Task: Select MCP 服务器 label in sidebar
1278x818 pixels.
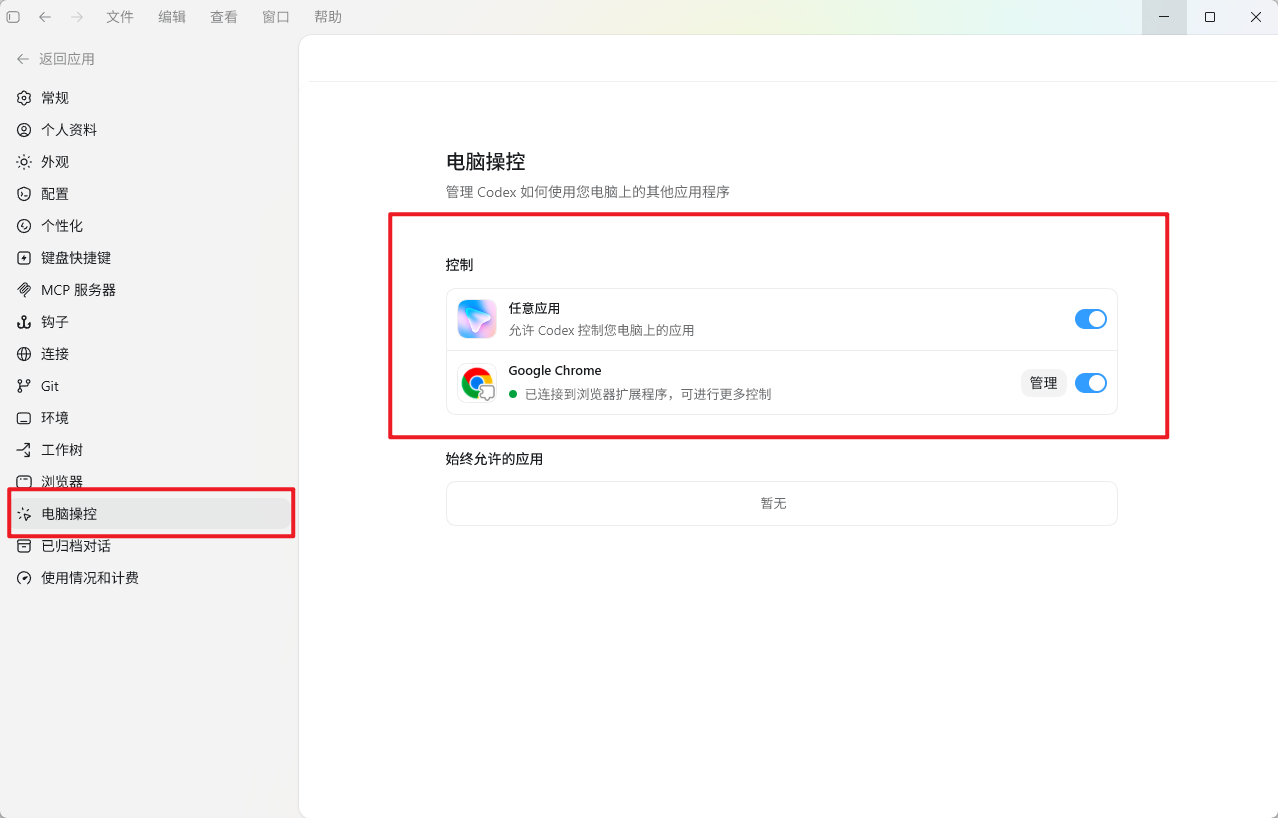Action: [78, 290]
